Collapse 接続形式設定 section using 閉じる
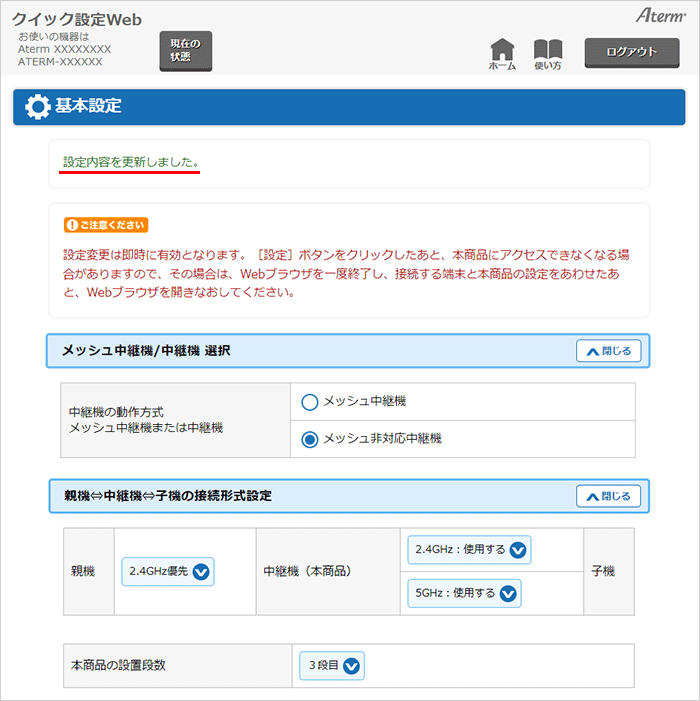 pos(608,496)
